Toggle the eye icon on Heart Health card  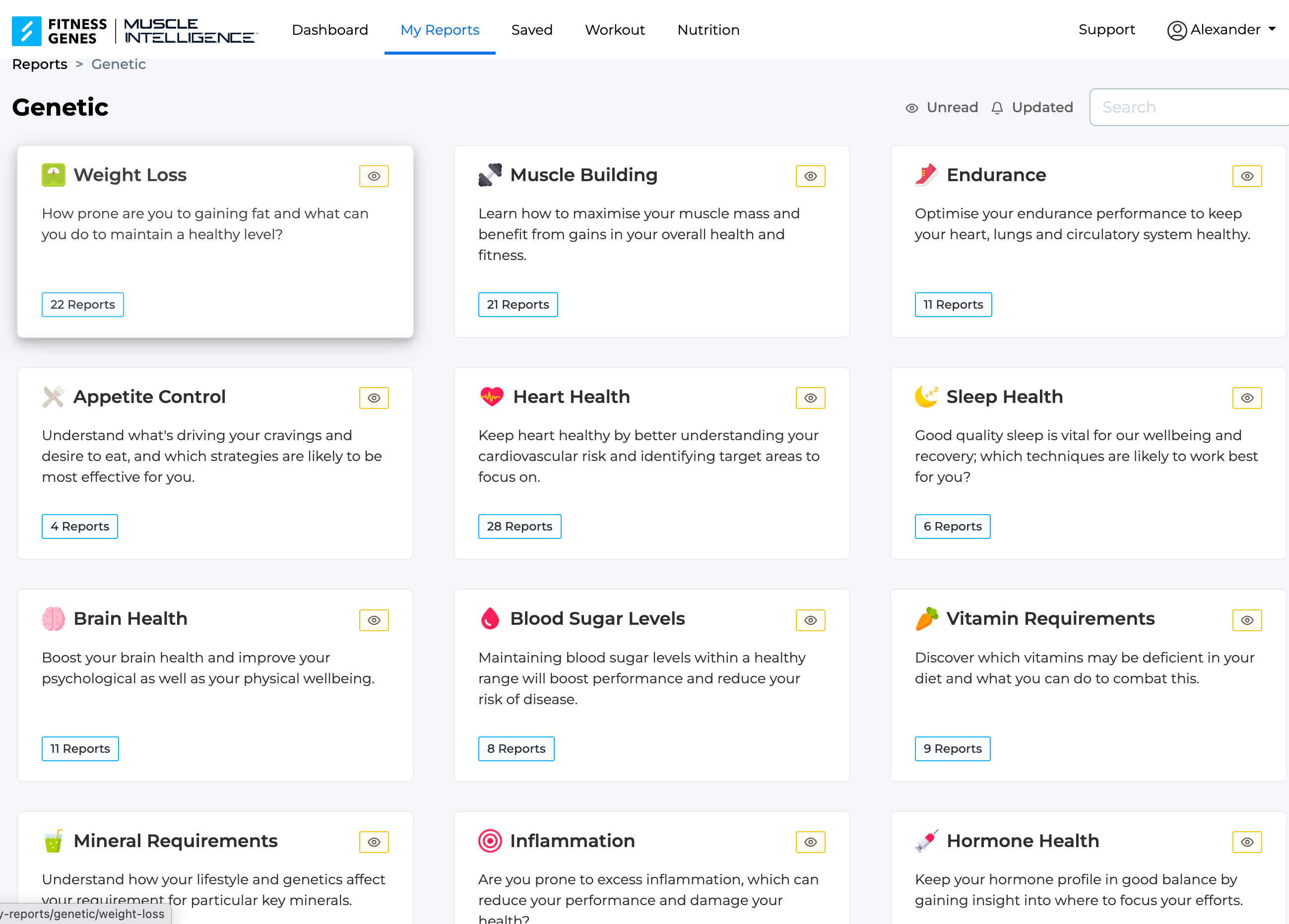[810, 398]
